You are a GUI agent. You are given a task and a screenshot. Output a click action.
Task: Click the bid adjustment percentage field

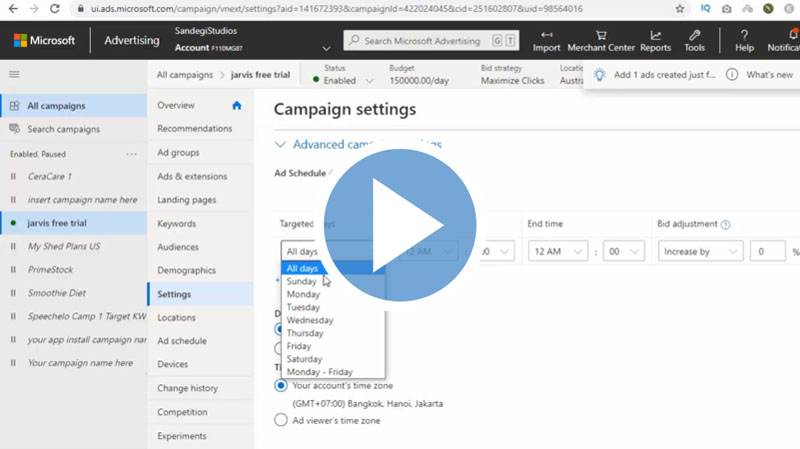768,251
